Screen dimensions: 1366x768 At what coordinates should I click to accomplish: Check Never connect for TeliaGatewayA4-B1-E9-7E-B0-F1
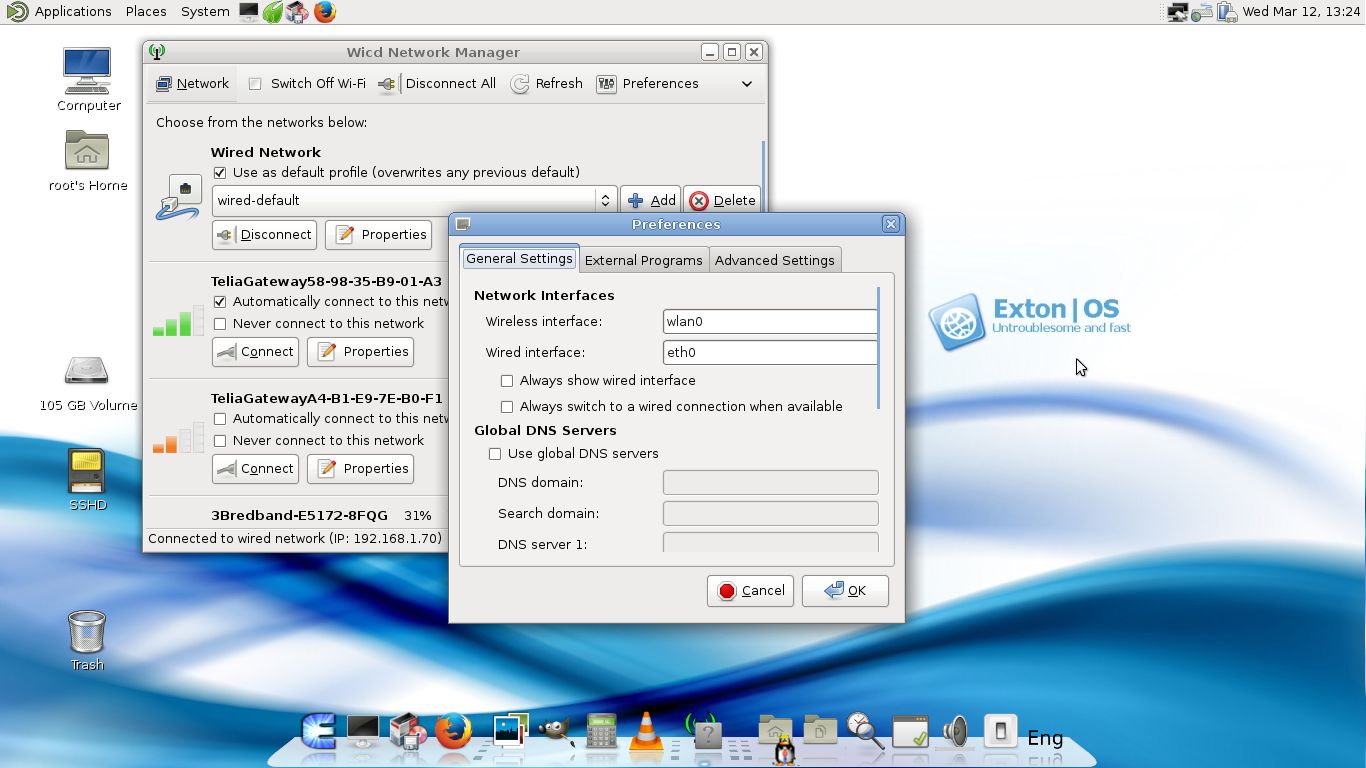(220, 441)
